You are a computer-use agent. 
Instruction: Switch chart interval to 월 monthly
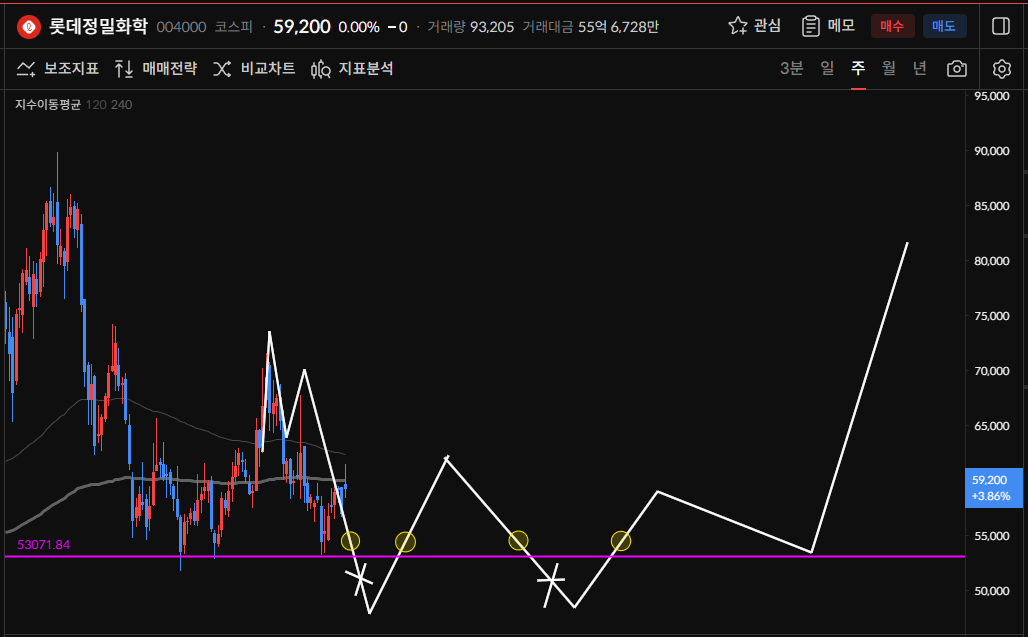(x=889, y=68)
